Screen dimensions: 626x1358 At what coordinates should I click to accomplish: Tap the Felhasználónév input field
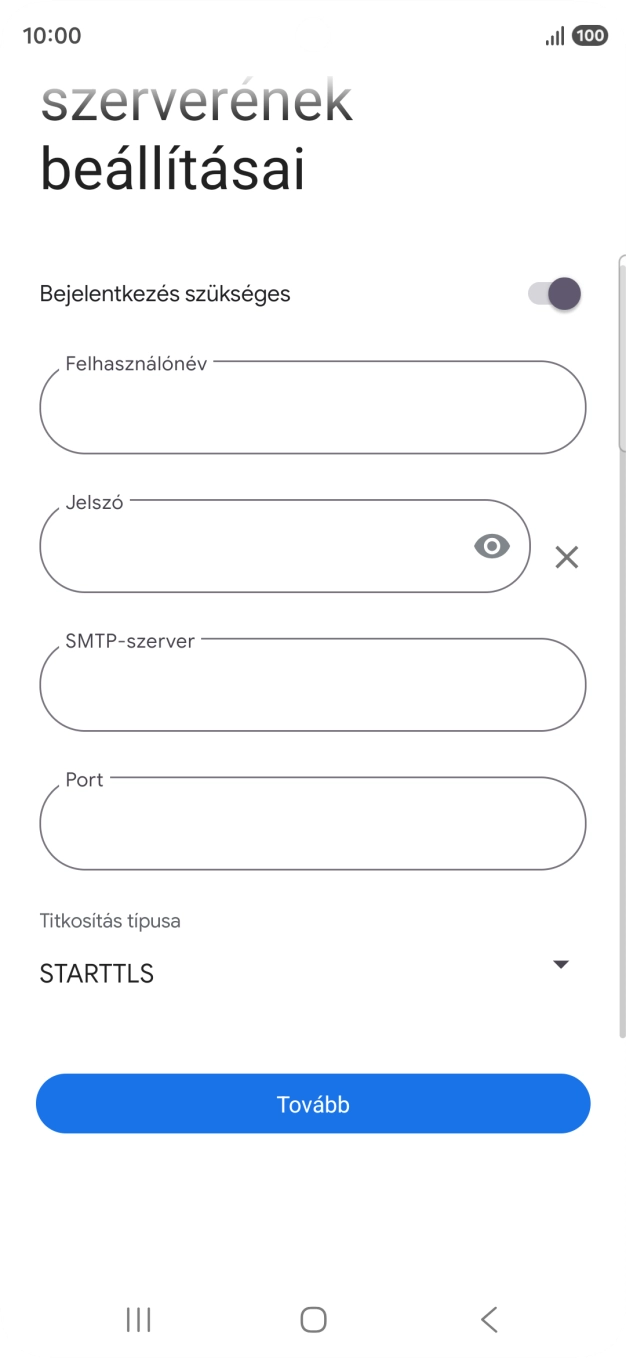tap(312, 409)
